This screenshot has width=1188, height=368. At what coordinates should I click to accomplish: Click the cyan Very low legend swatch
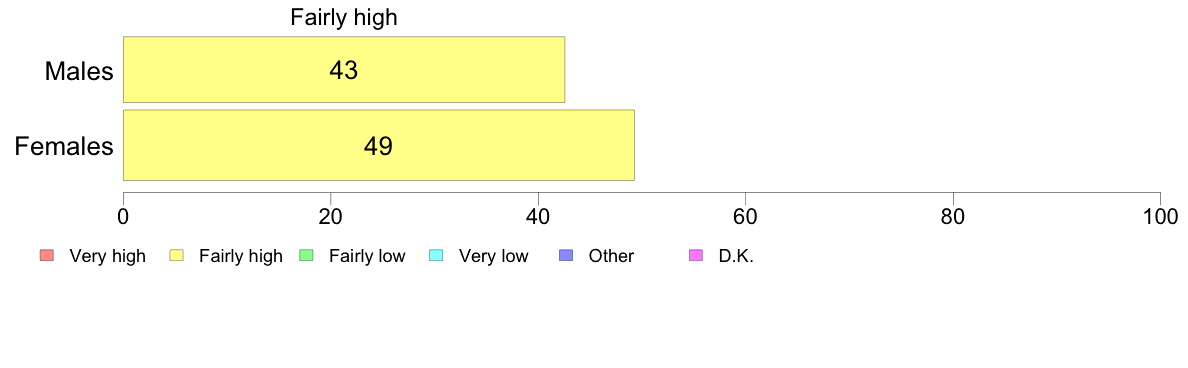click(436, 256)
